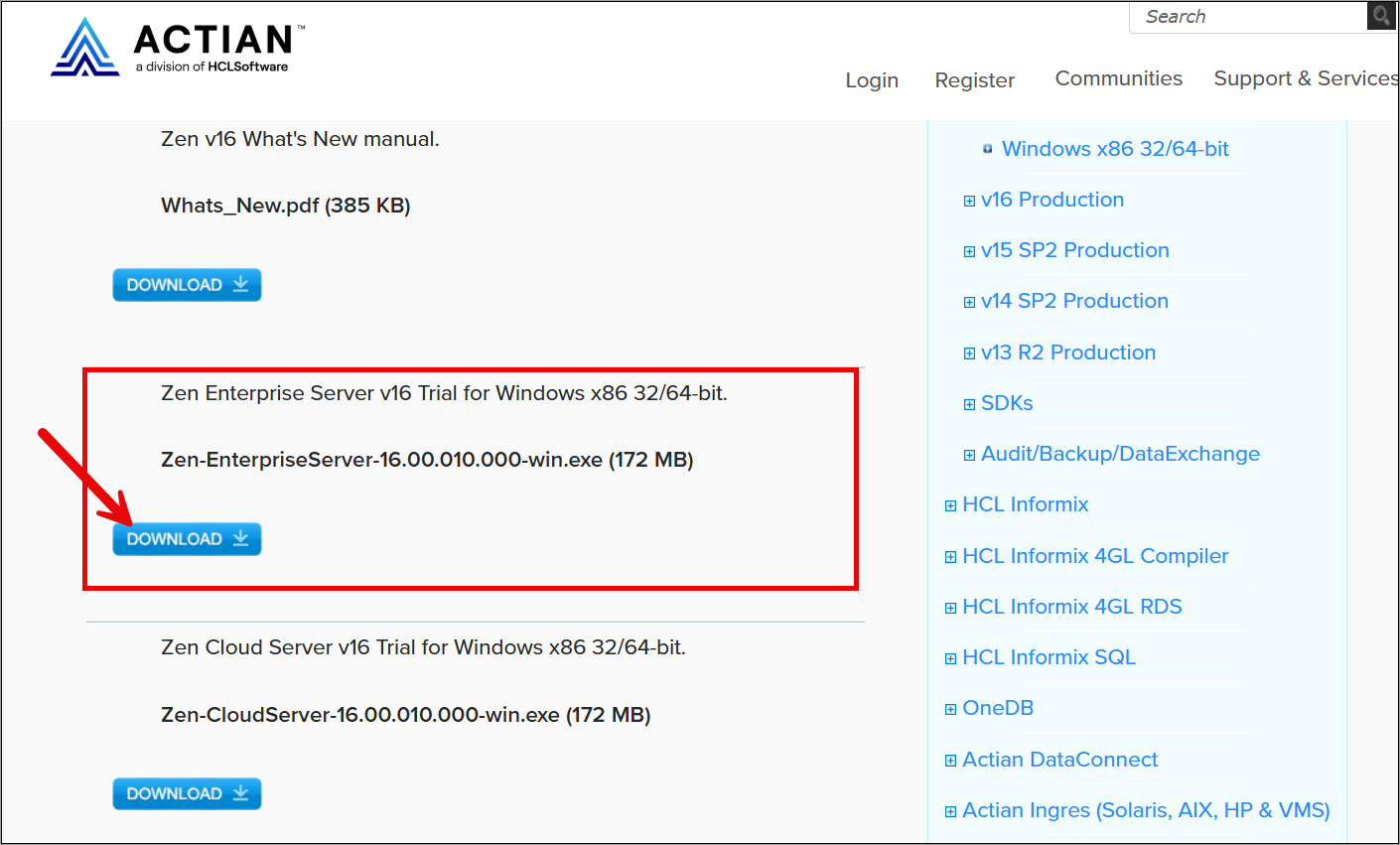
Task: Download Zen Enterprise Server v16 trial
Action: point(187,539)
